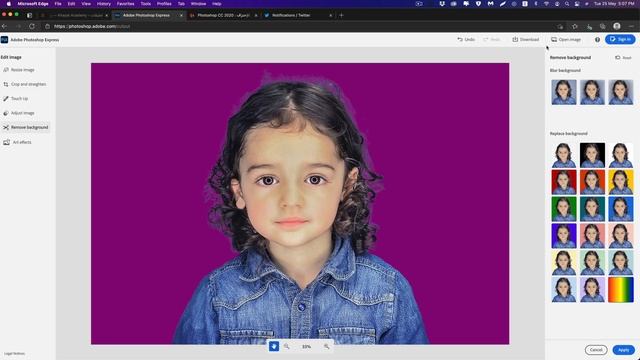Image resolution: width=640 pixels, height=360 pixels.
Task: Cancel the background removal
Action: [x=596, y=350]
